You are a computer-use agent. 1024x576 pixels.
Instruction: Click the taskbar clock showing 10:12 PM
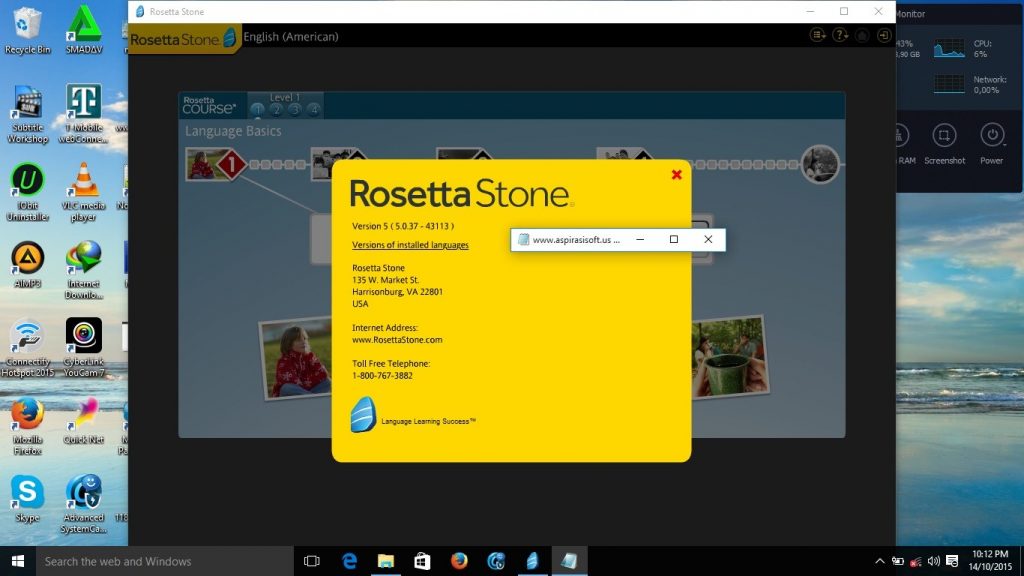989,561
